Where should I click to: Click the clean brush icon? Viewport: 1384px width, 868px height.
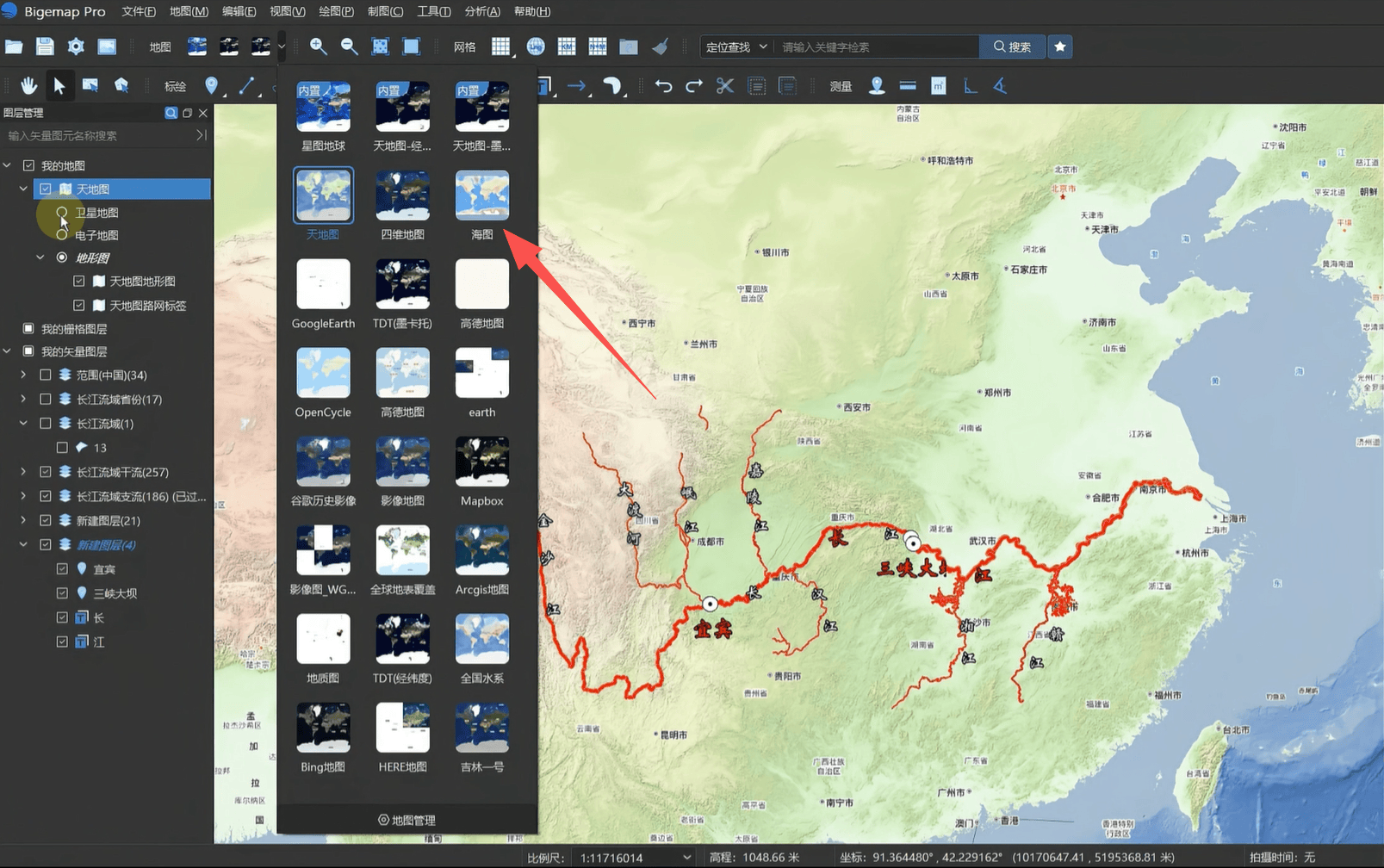660,46
